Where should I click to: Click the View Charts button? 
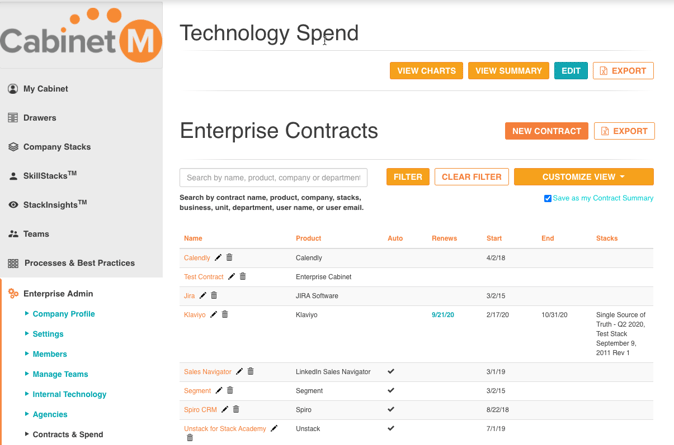pyautogui.click(x=426, y=71)
